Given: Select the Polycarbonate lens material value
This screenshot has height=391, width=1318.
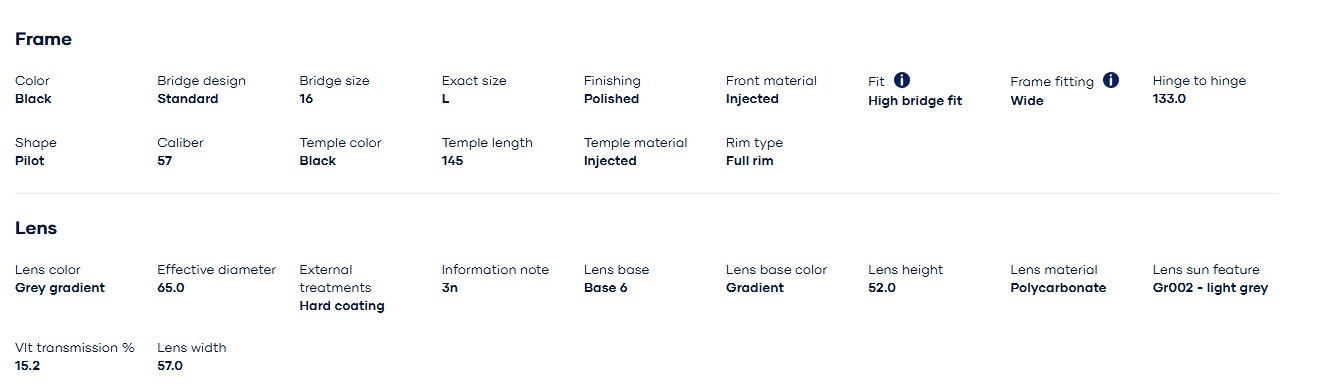Looking at the screenshot, I should (x=1058, y=287).
